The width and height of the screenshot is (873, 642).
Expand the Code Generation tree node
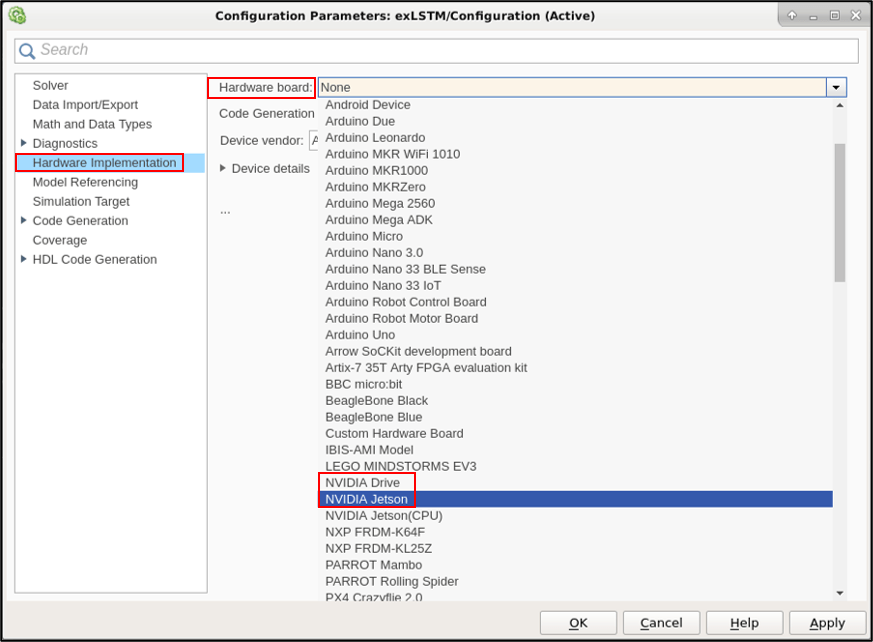point(24,220)
